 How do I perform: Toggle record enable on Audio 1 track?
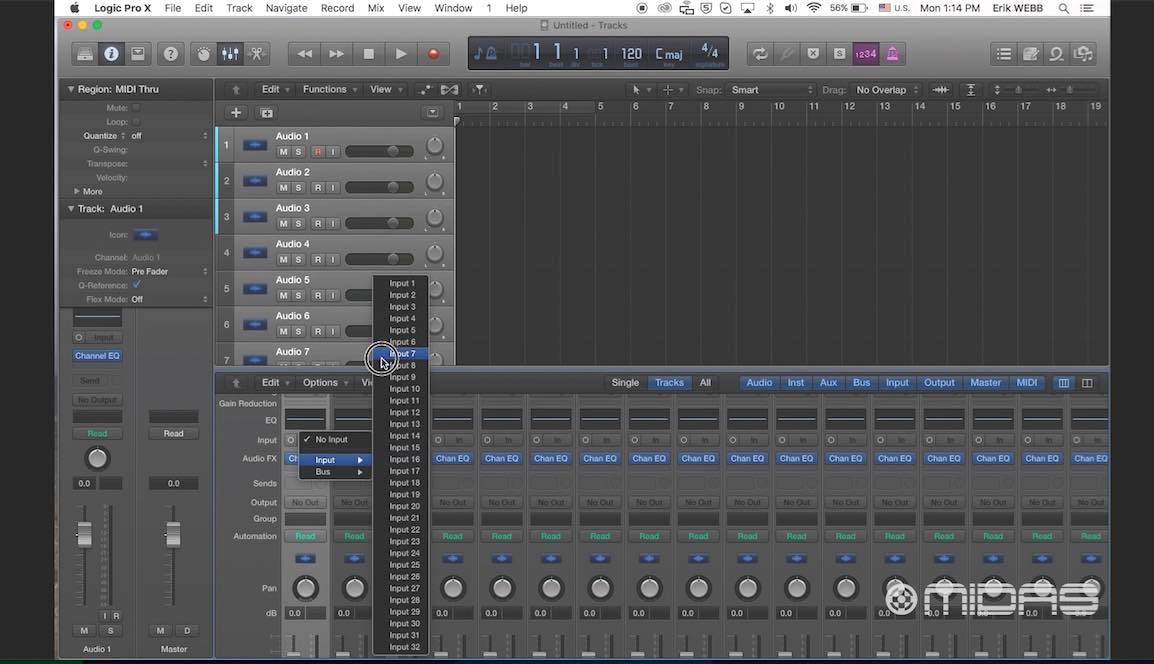click(317, 152)
